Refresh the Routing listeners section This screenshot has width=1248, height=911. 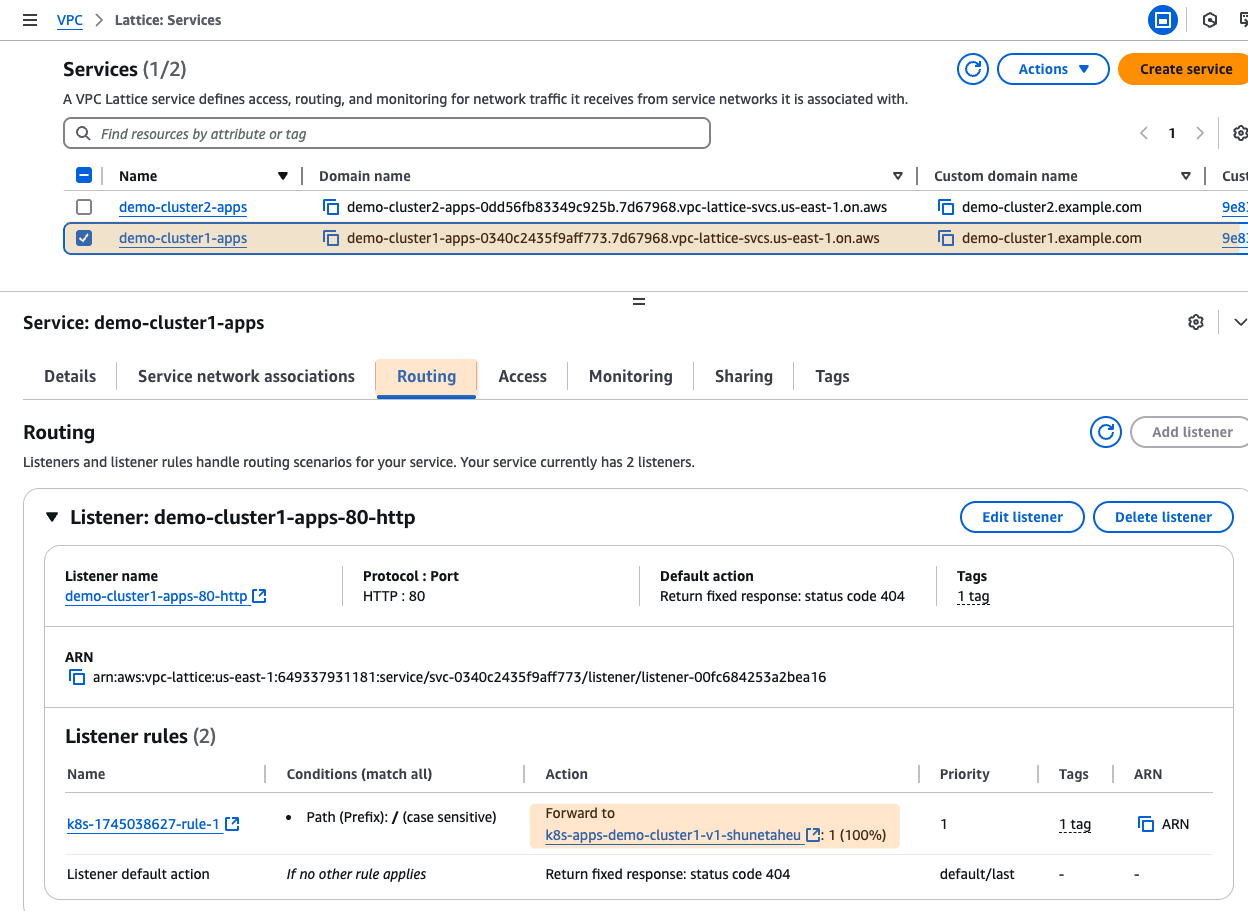[1105, 432]
